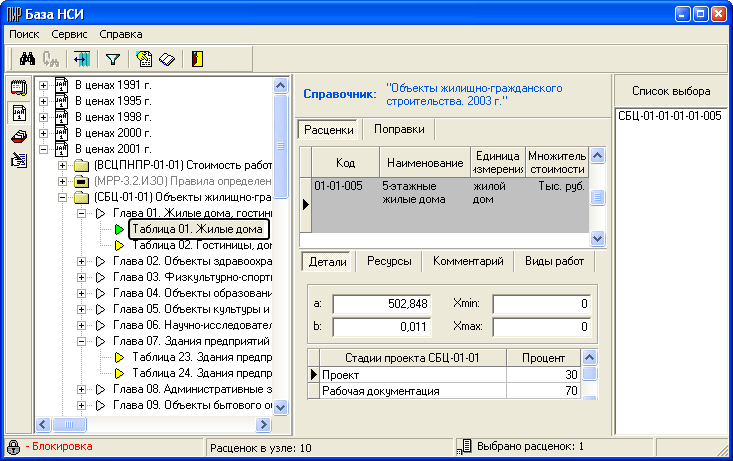Select 'Таблица 02. Гостиницы' tree item

[x=200, y=245]
